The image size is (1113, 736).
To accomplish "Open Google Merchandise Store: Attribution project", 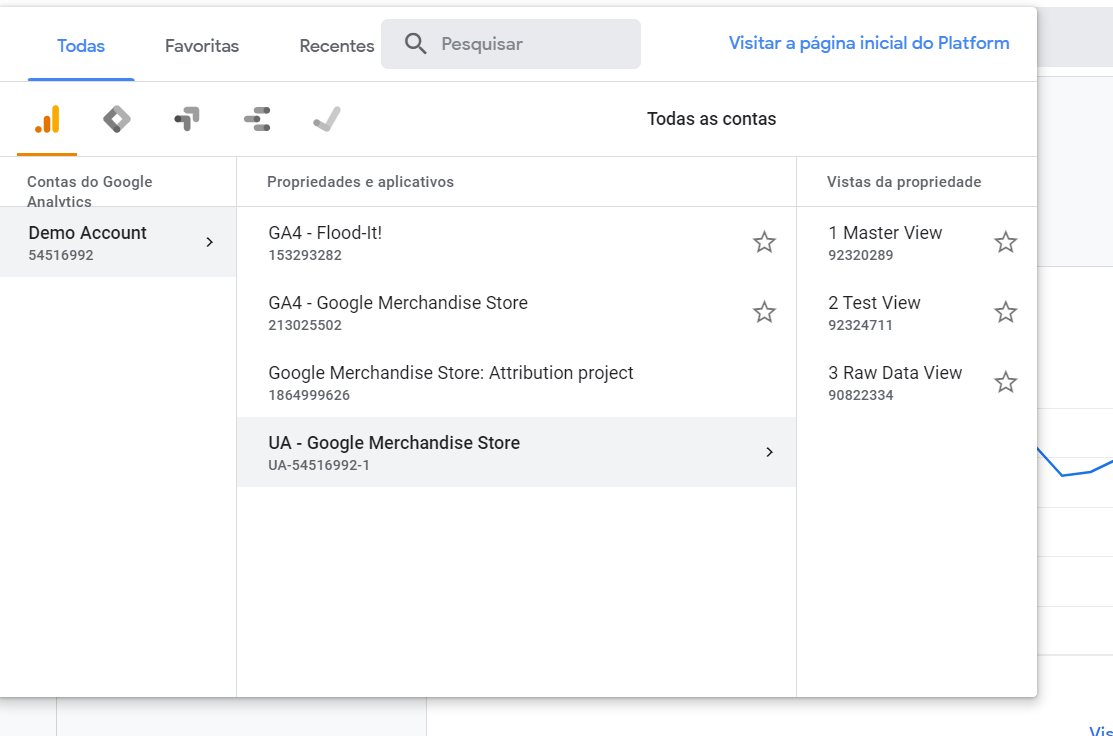I will [517, 383].
